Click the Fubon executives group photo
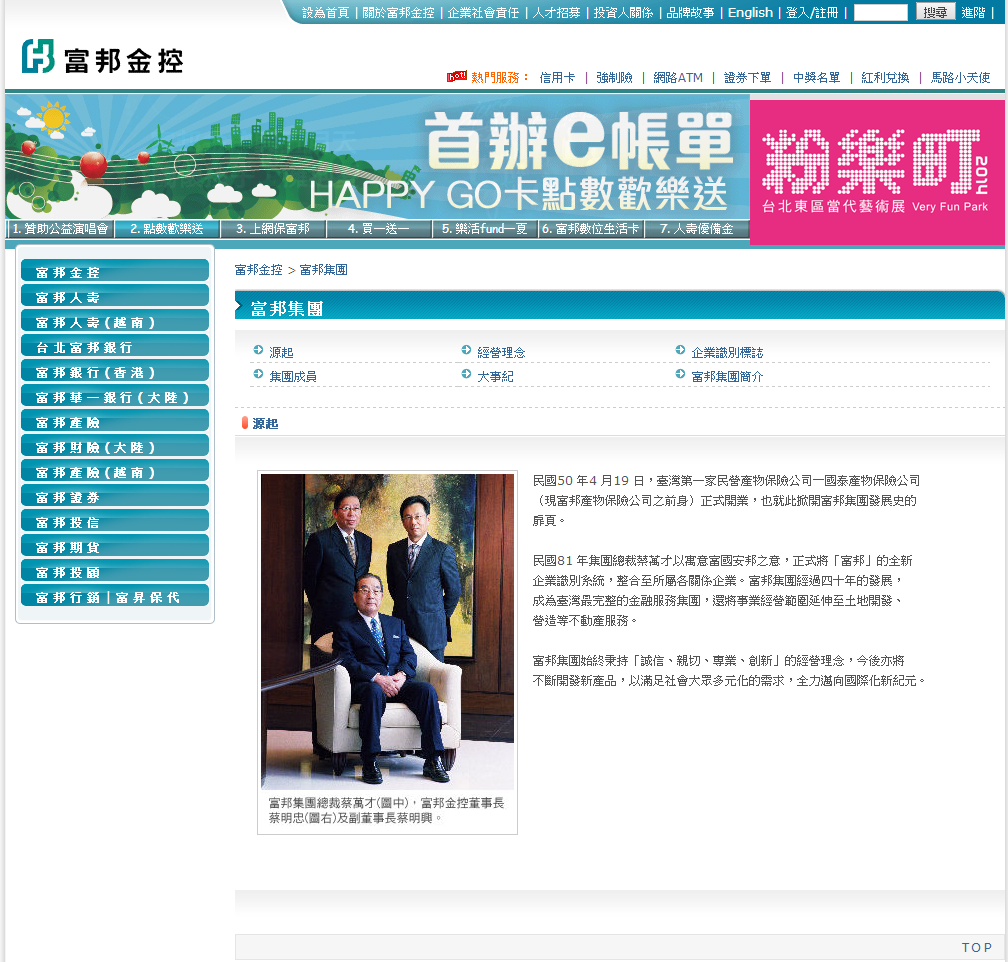Screen dimensions: 1008x962 (x=388, y=631)
